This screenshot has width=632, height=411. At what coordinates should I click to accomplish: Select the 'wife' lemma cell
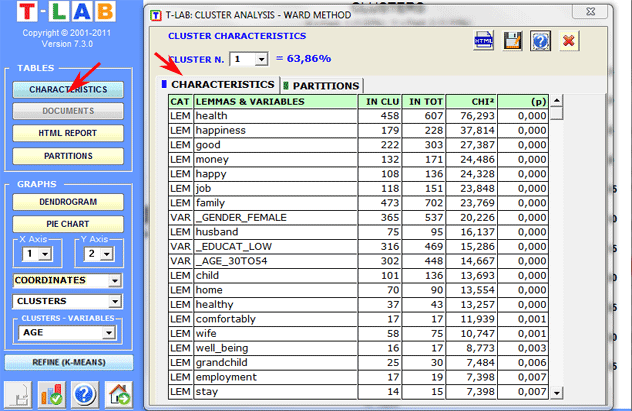coord(276,334)
